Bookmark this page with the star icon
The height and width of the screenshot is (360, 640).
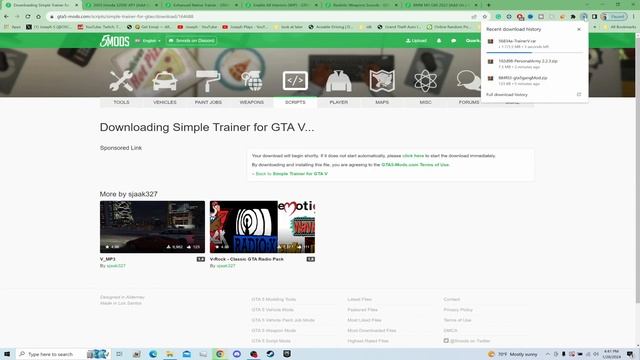pyautogui.click(x=485, y=17)
